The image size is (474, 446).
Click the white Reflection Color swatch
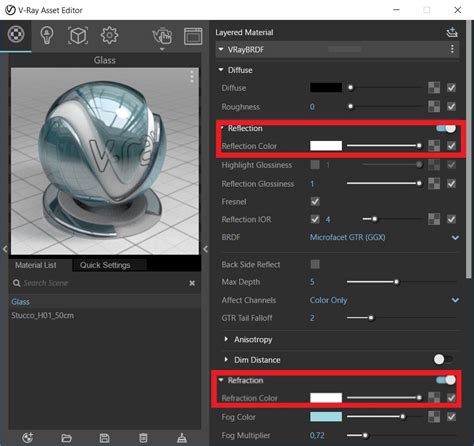click(x=326, y=146)
